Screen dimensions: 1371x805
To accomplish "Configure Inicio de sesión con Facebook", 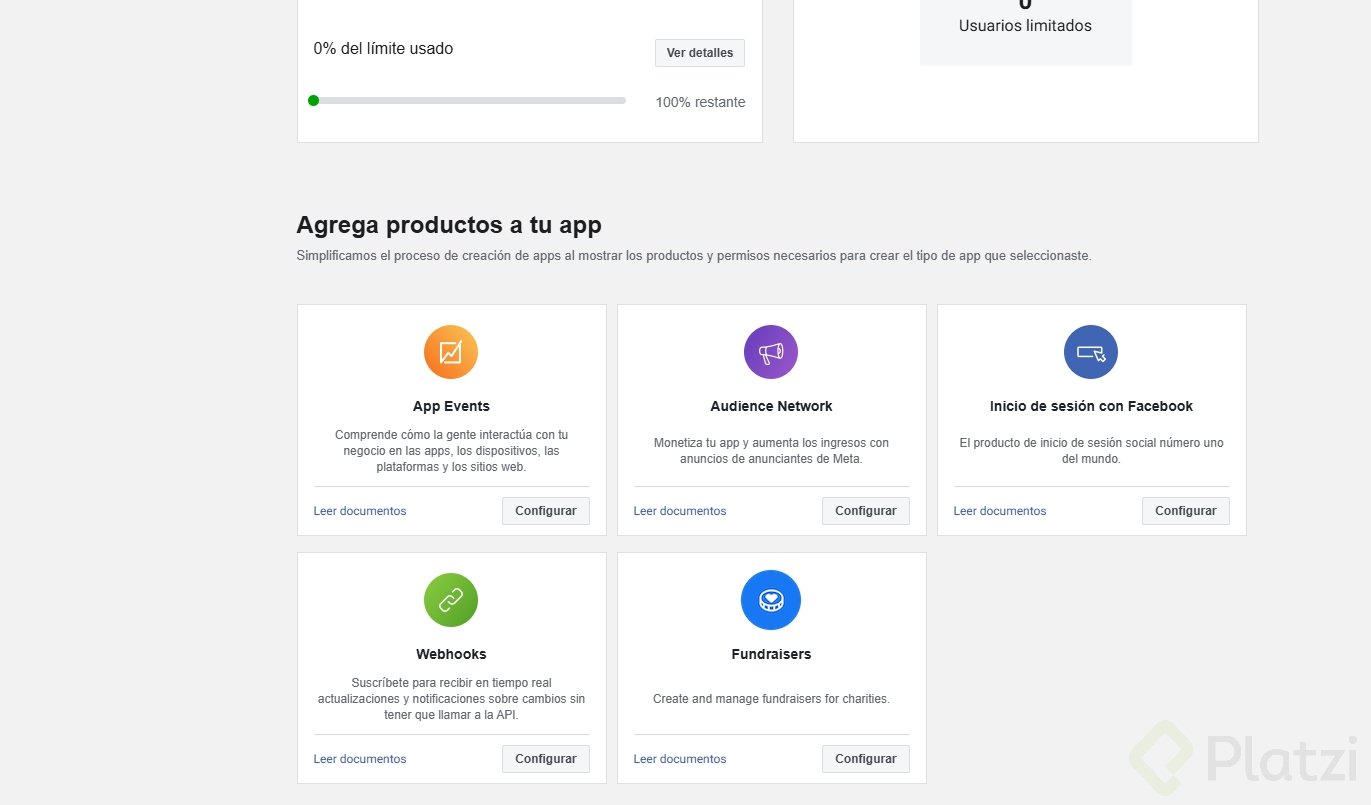I will (x=1185, y=511).
